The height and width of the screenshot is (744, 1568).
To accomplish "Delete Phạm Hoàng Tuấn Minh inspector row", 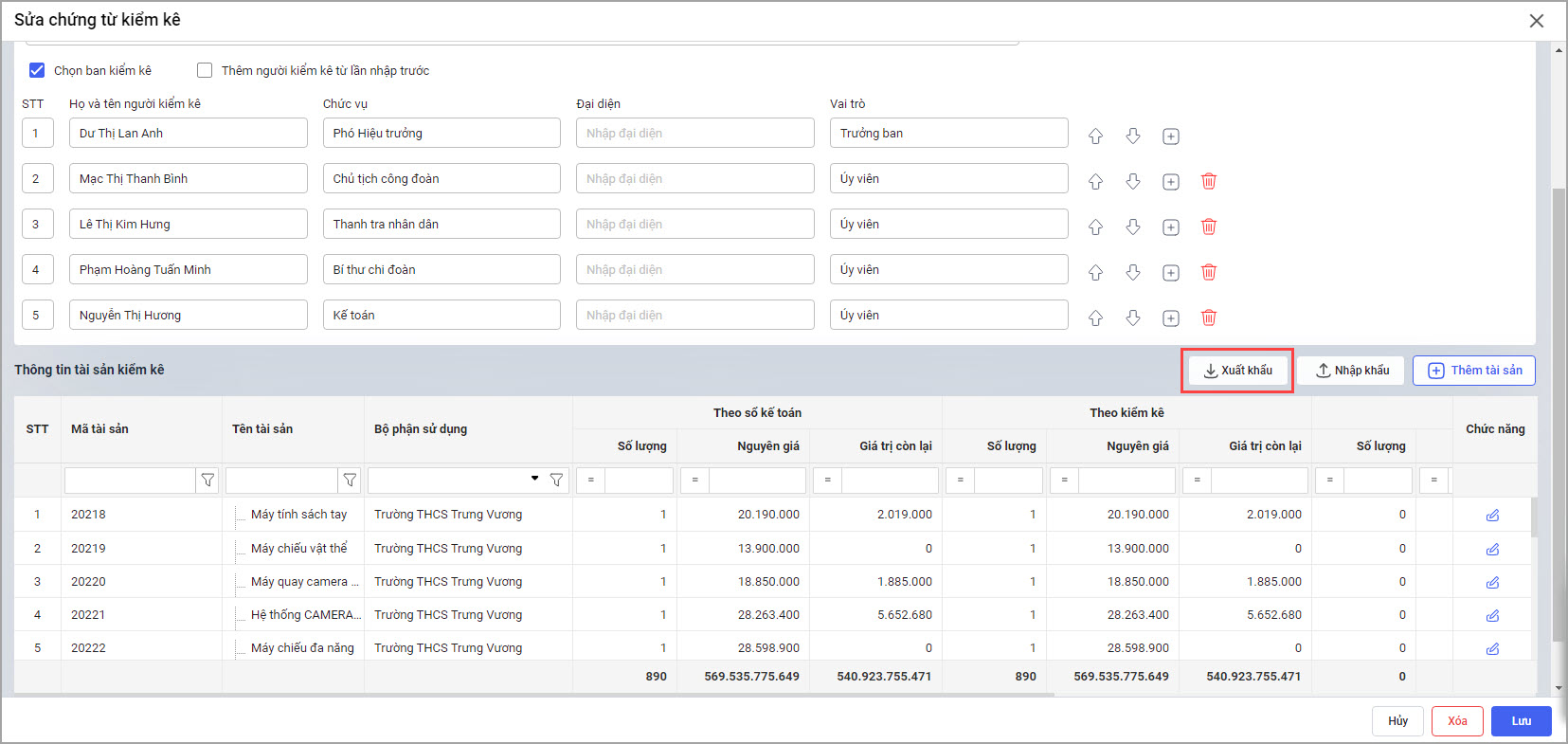I will (1209, 272).
